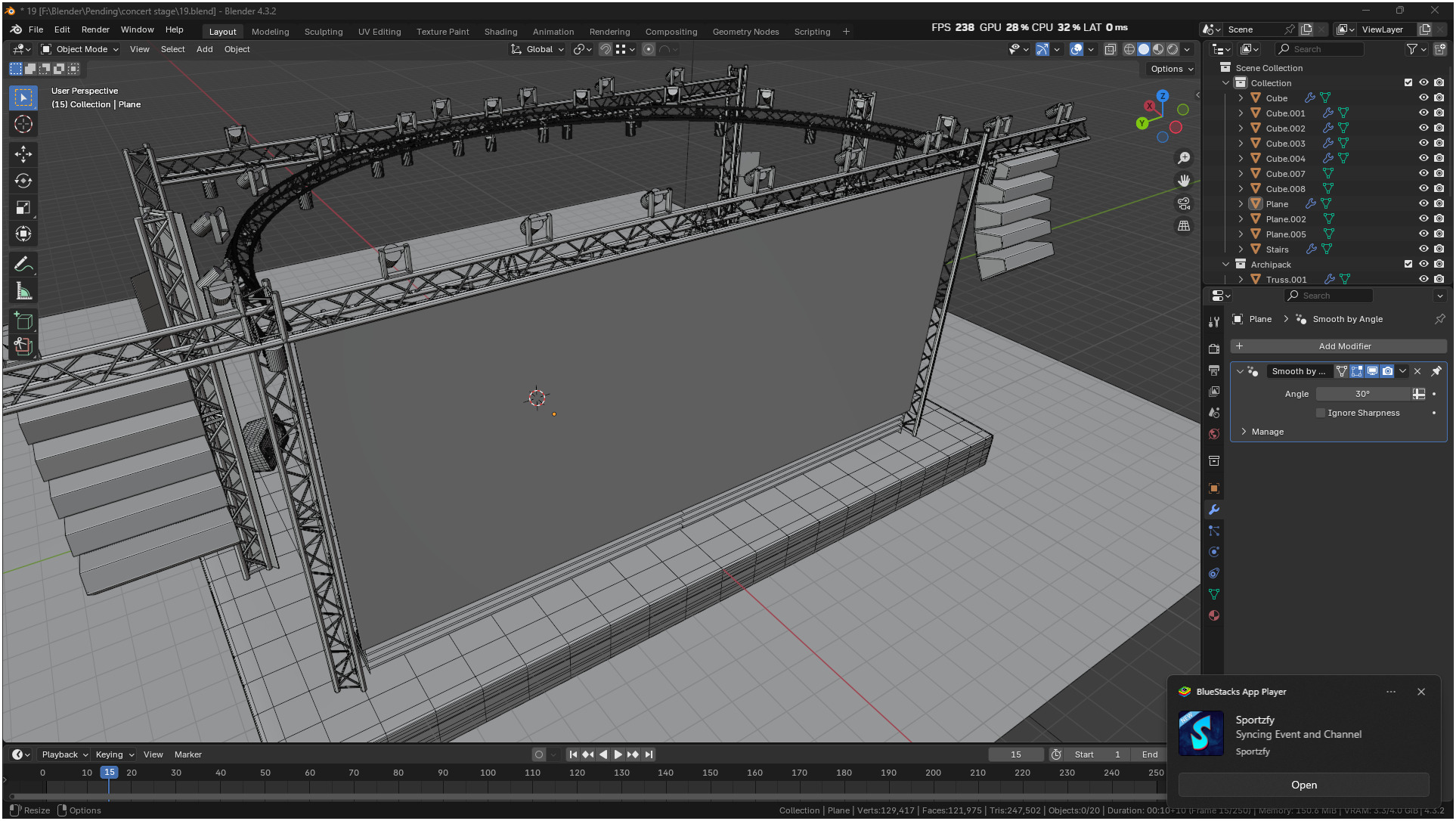1456x821 pixels.
Task: Enable the Ignore Sharpness checkbox
Action: click(x=1321, y=413)
